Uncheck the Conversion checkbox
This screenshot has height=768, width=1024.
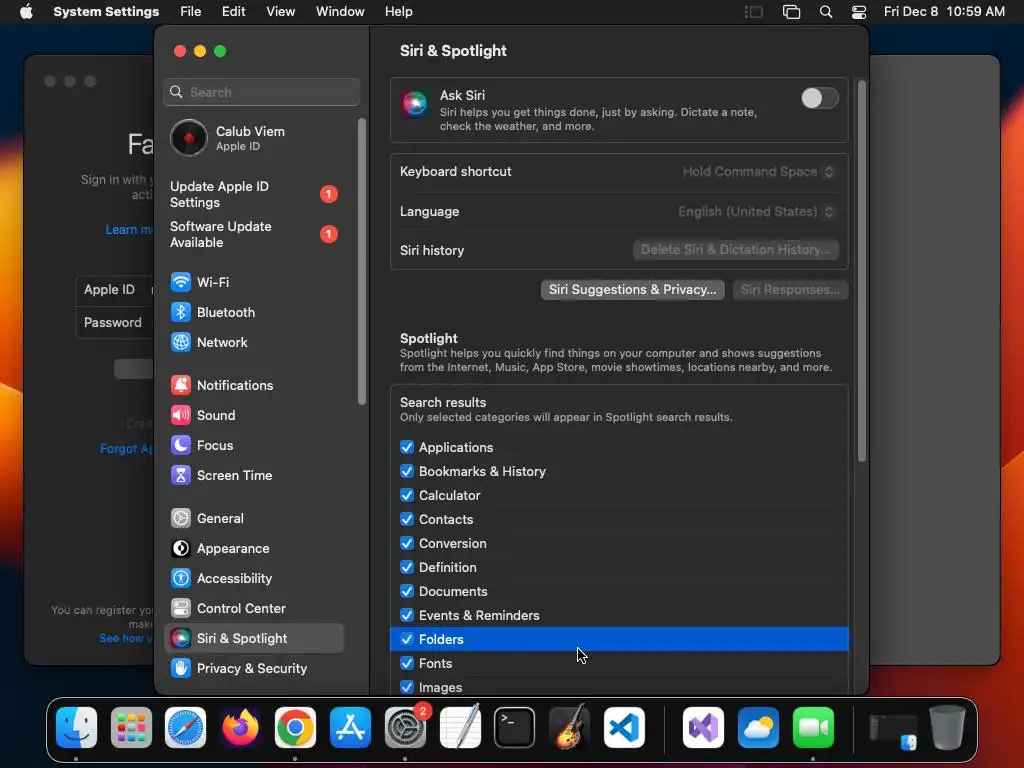407,543
